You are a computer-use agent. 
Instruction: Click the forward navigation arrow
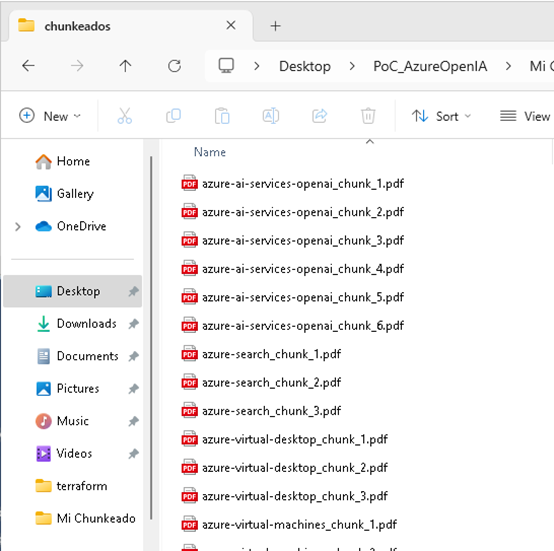pyautogui.click(x=77, y=66)
